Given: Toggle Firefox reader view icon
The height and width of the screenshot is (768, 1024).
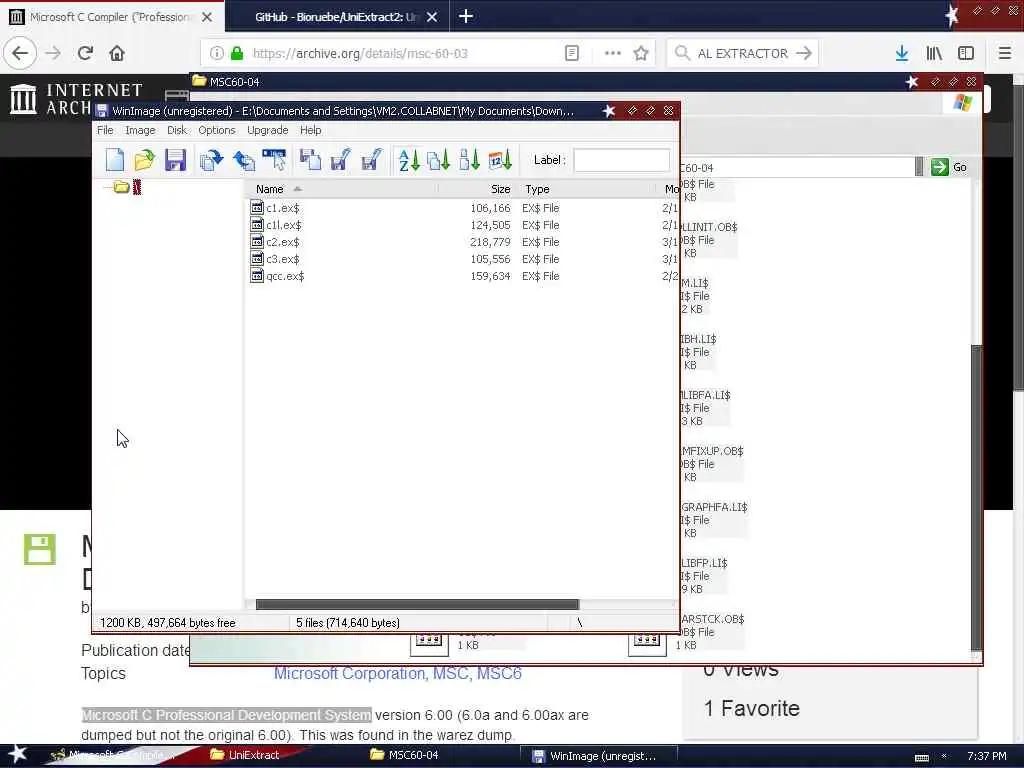Looking at the screenshot, I should tap(572, 53).
